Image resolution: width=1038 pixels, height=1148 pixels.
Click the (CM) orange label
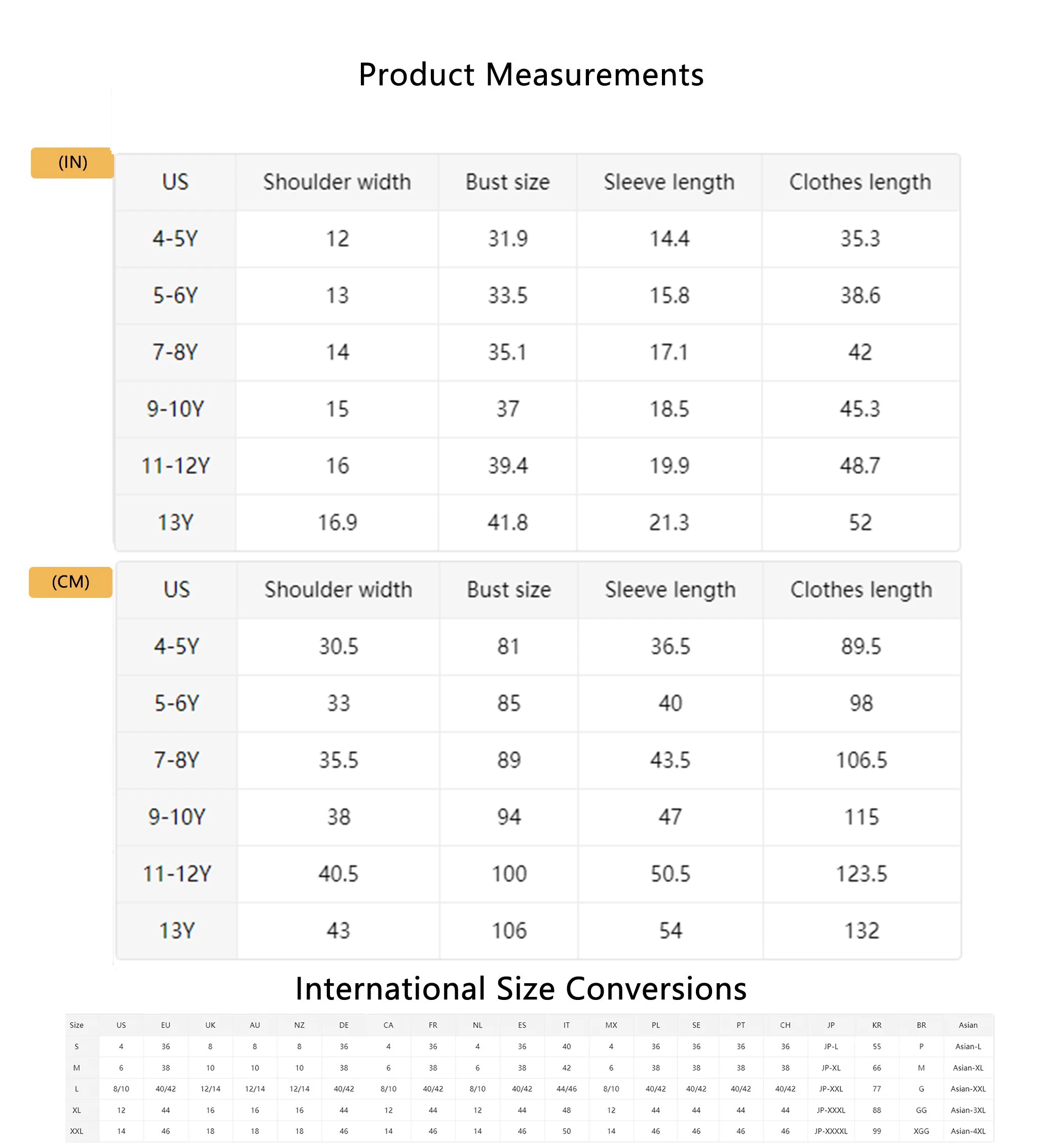pyautogui.click(x=70, y=582)
